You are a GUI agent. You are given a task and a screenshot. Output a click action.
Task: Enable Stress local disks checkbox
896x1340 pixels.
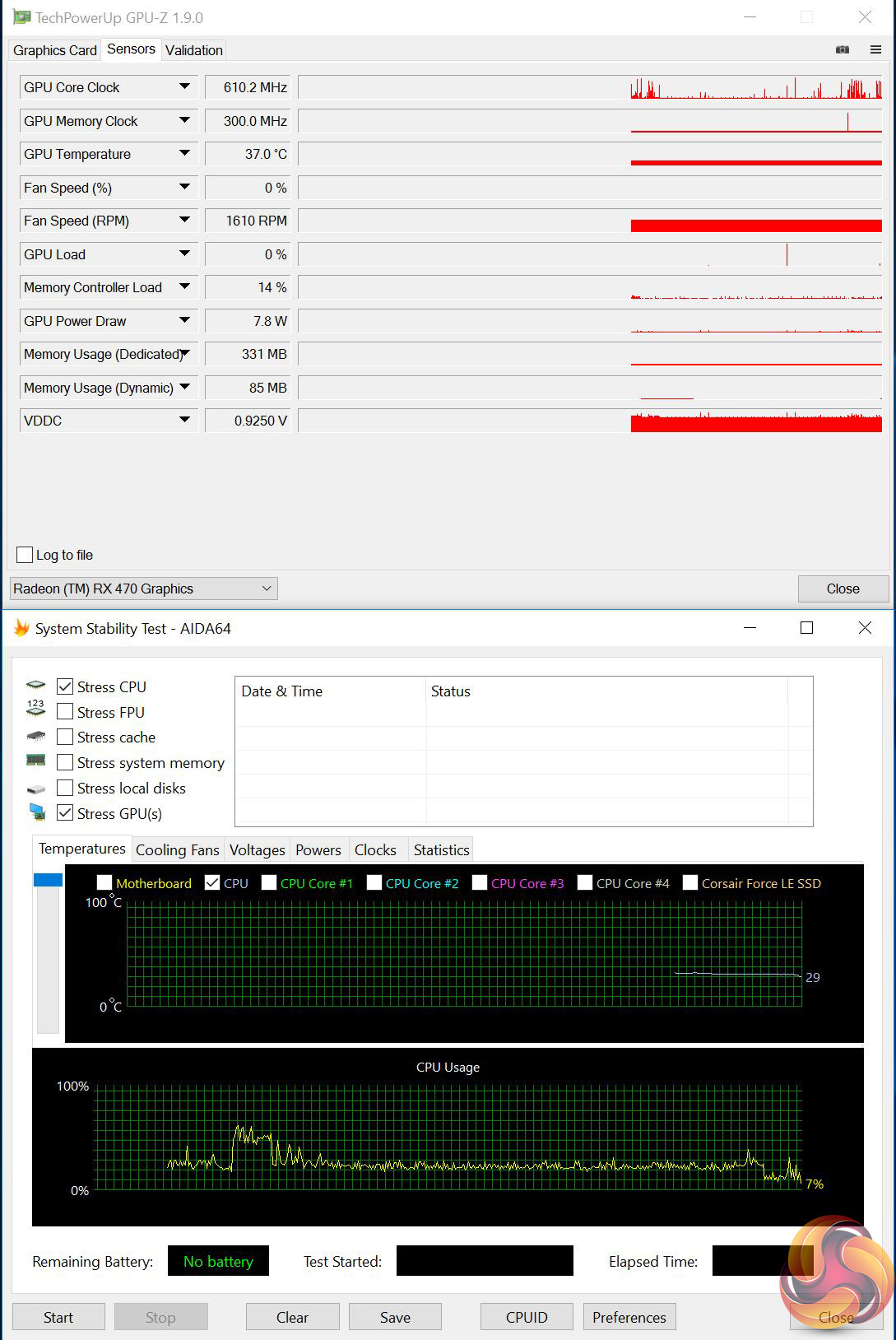[x=65, y=788]
